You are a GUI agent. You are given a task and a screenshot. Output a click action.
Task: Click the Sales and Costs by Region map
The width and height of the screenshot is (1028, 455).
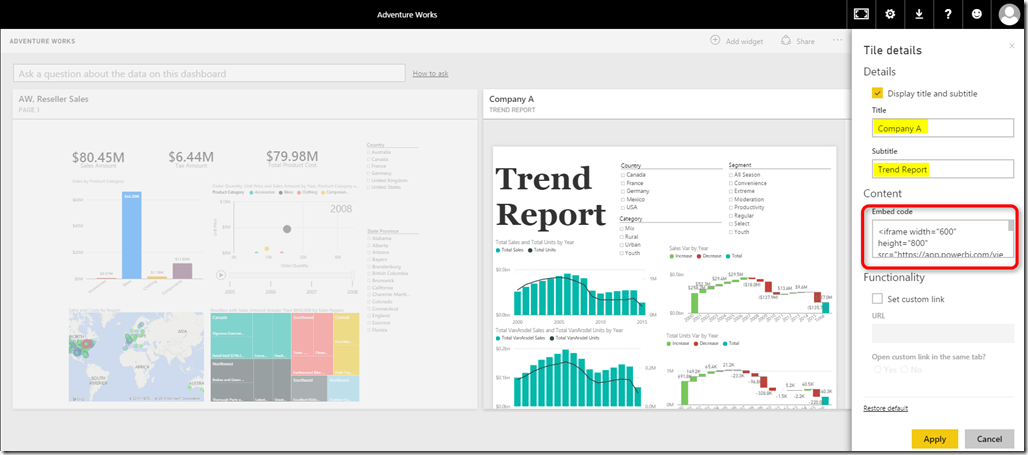(136, 357)
